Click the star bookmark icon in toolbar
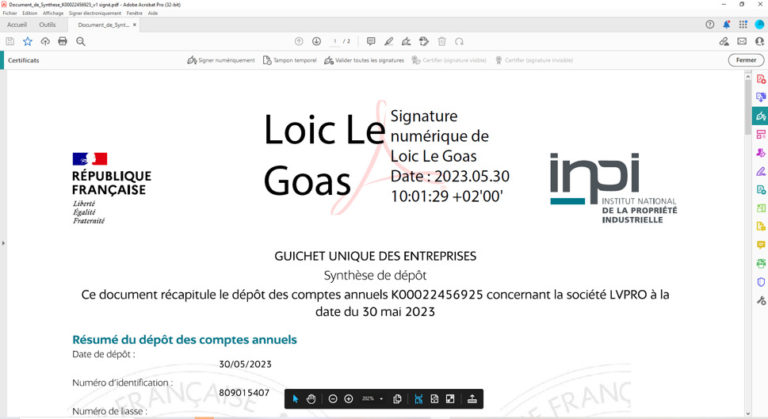Image resolution: width=768 pixels, height=419 pixels. [x=27, y=41]
